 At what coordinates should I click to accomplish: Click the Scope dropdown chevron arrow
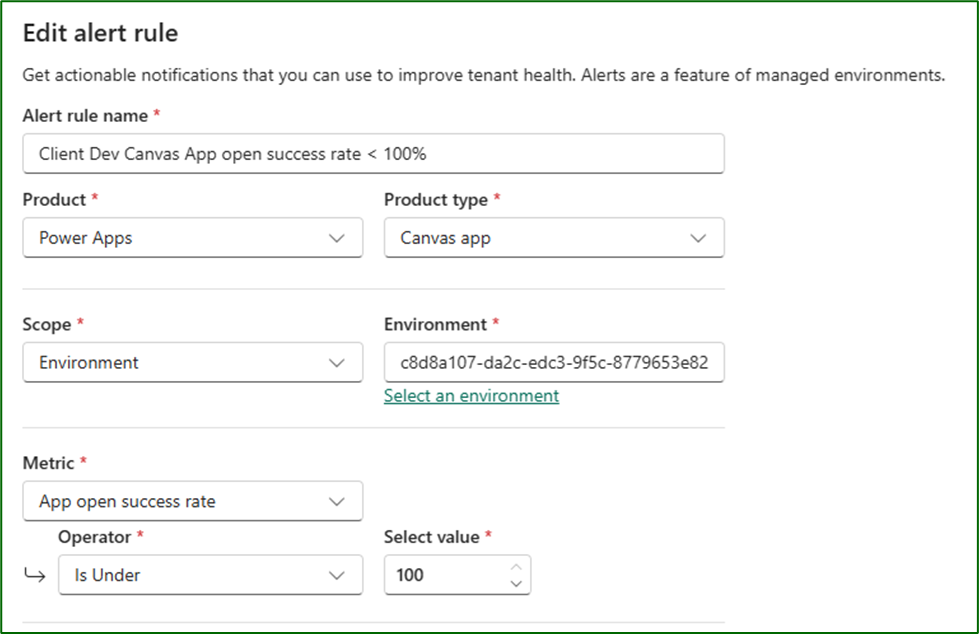pyautogui.click(x=337, y=363)
